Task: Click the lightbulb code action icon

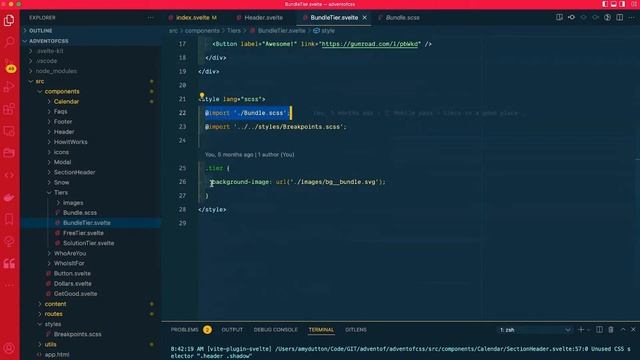Action: click(x=202, y=96)
